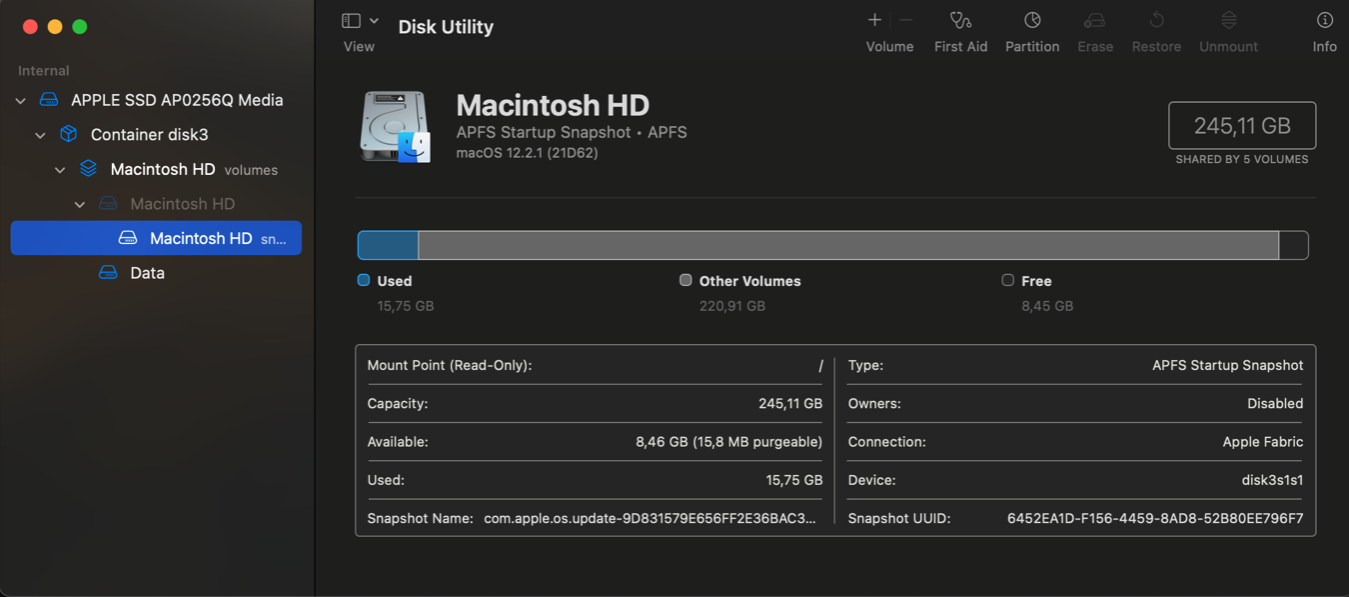Click the Capacity value 245,11 GB in table
Screen dimensions: 1349x597
point(791,404)
